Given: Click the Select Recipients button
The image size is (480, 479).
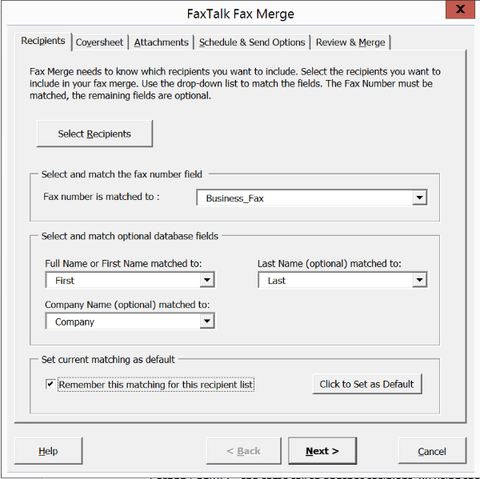Looking at the screenshot, I should [94, 134].
